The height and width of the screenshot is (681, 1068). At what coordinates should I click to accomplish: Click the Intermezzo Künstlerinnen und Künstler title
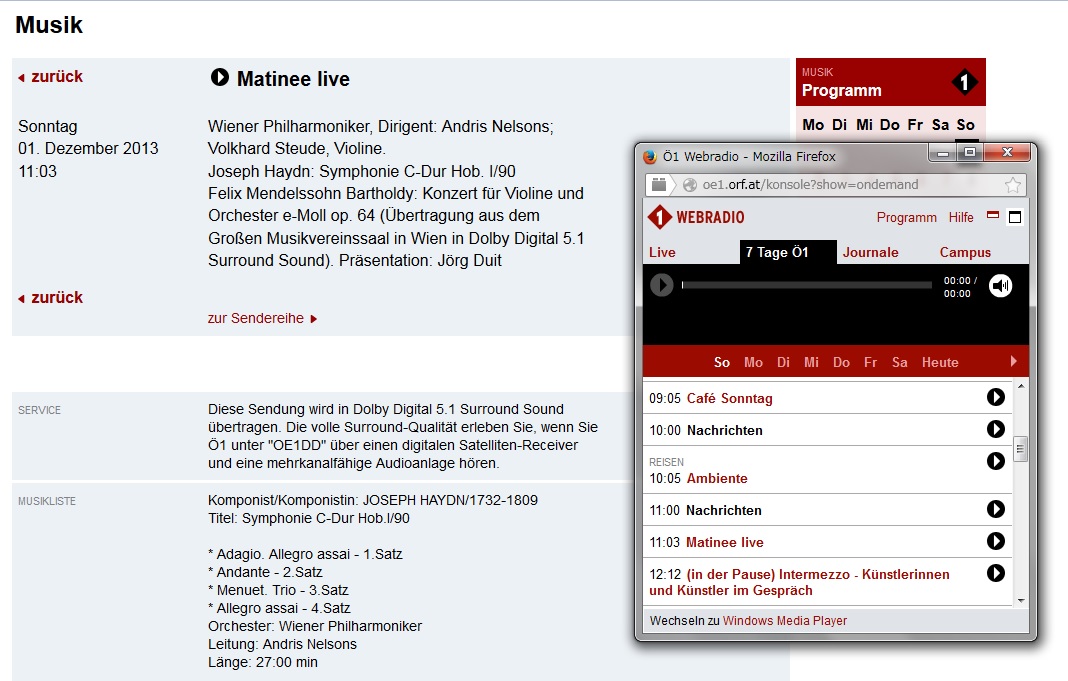799,582
